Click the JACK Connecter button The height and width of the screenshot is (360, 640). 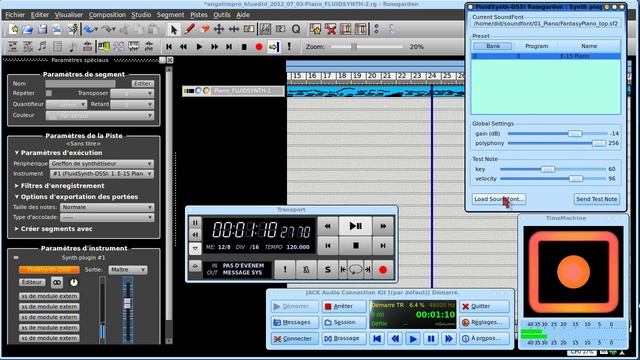pos(294,339)
